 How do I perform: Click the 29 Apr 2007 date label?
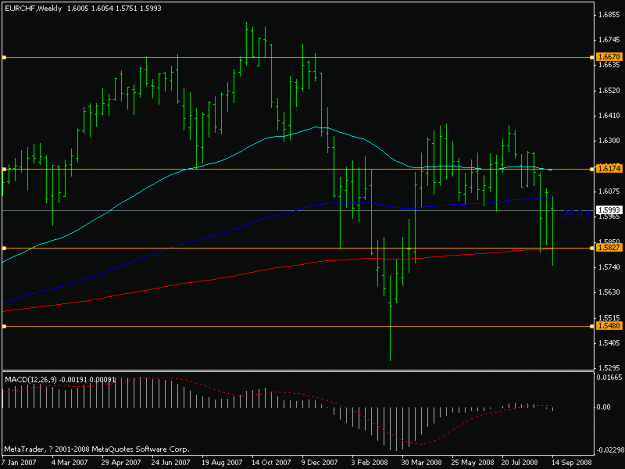click(x=121, y=462)
